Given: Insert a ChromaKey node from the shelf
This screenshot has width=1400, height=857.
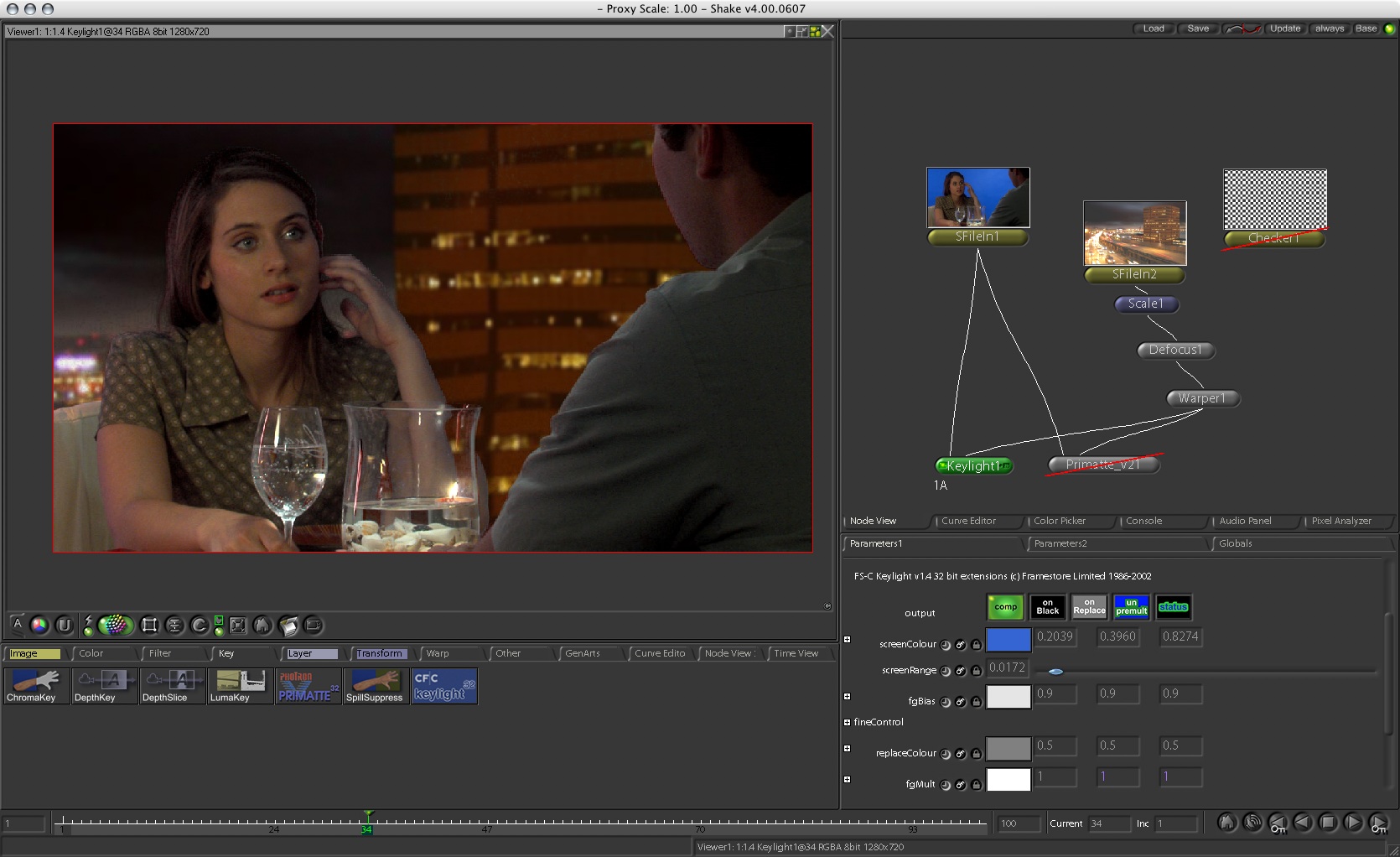Looking at the screenshot, I should click(36, 685).
